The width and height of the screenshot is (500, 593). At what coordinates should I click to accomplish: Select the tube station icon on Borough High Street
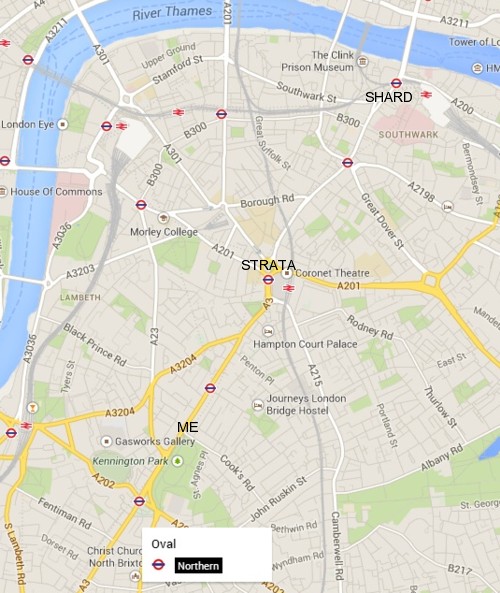pos(347,163)
